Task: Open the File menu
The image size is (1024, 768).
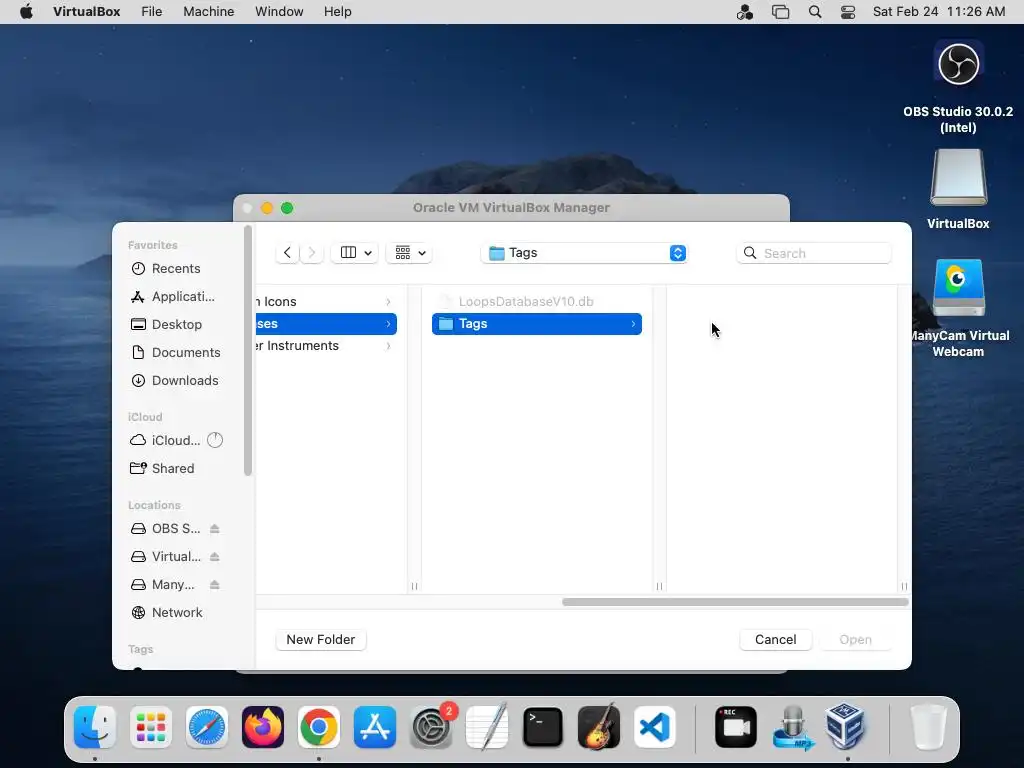Action: pos(152,12)
